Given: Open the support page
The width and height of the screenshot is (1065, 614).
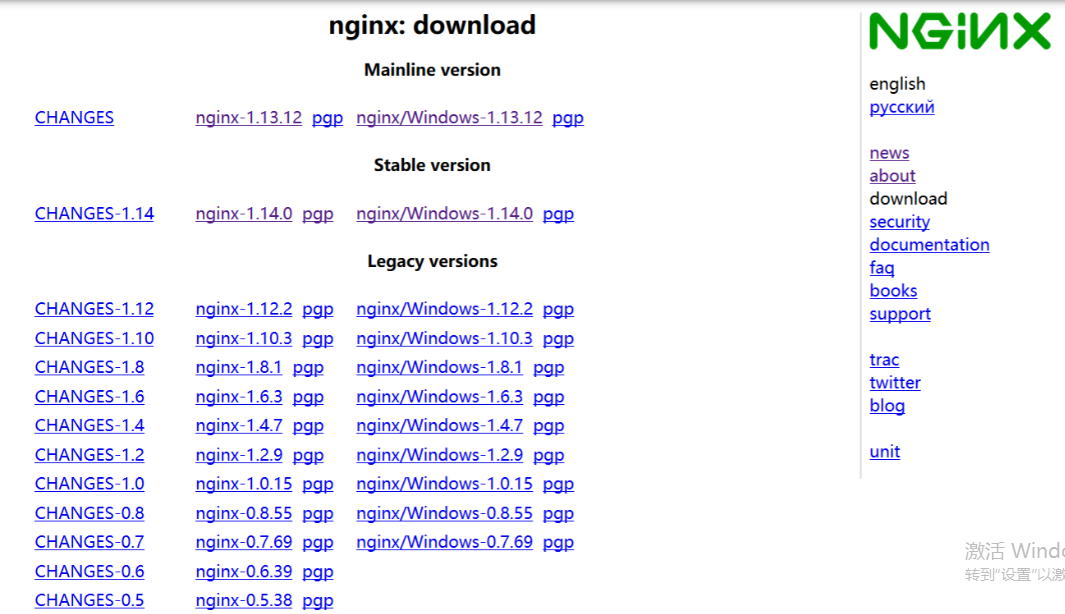Looking at the screenshot, I should 900,314.
